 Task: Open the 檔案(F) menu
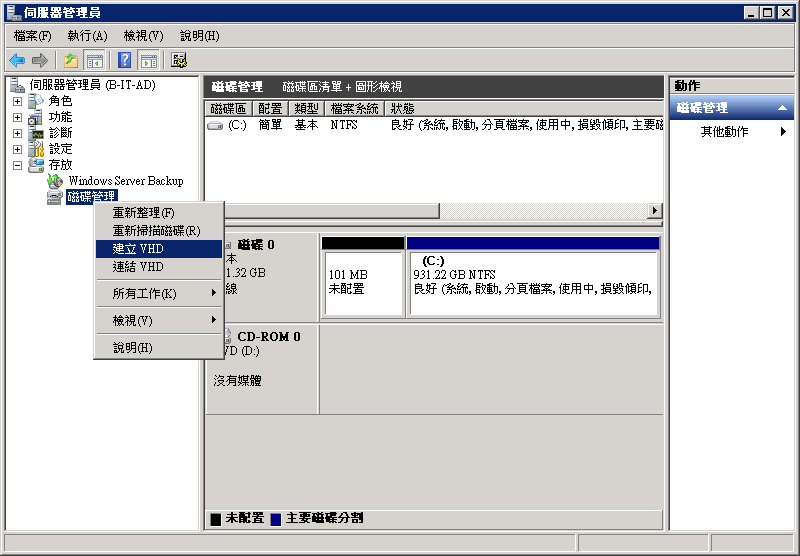pyautogui.click(x=33, y=36)
